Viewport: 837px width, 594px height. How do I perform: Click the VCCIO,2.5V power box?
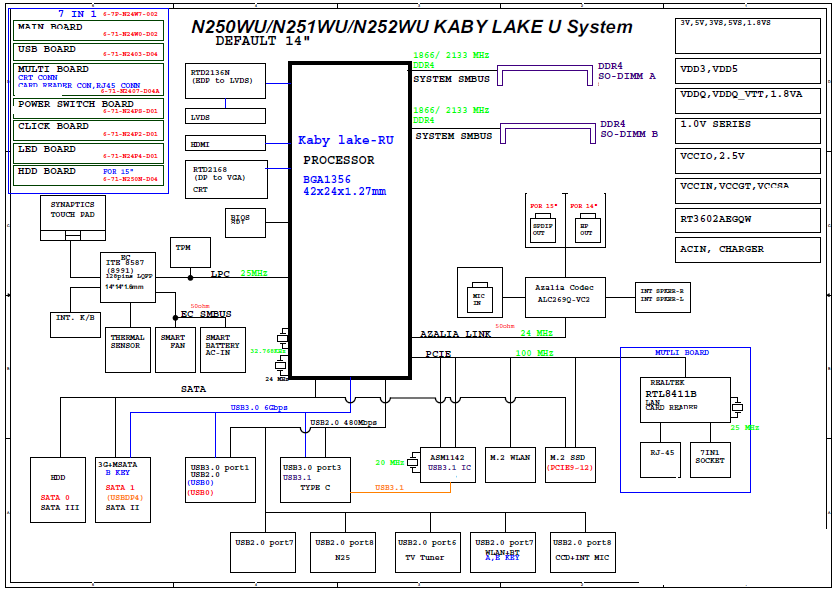click(x=748, y=161)
